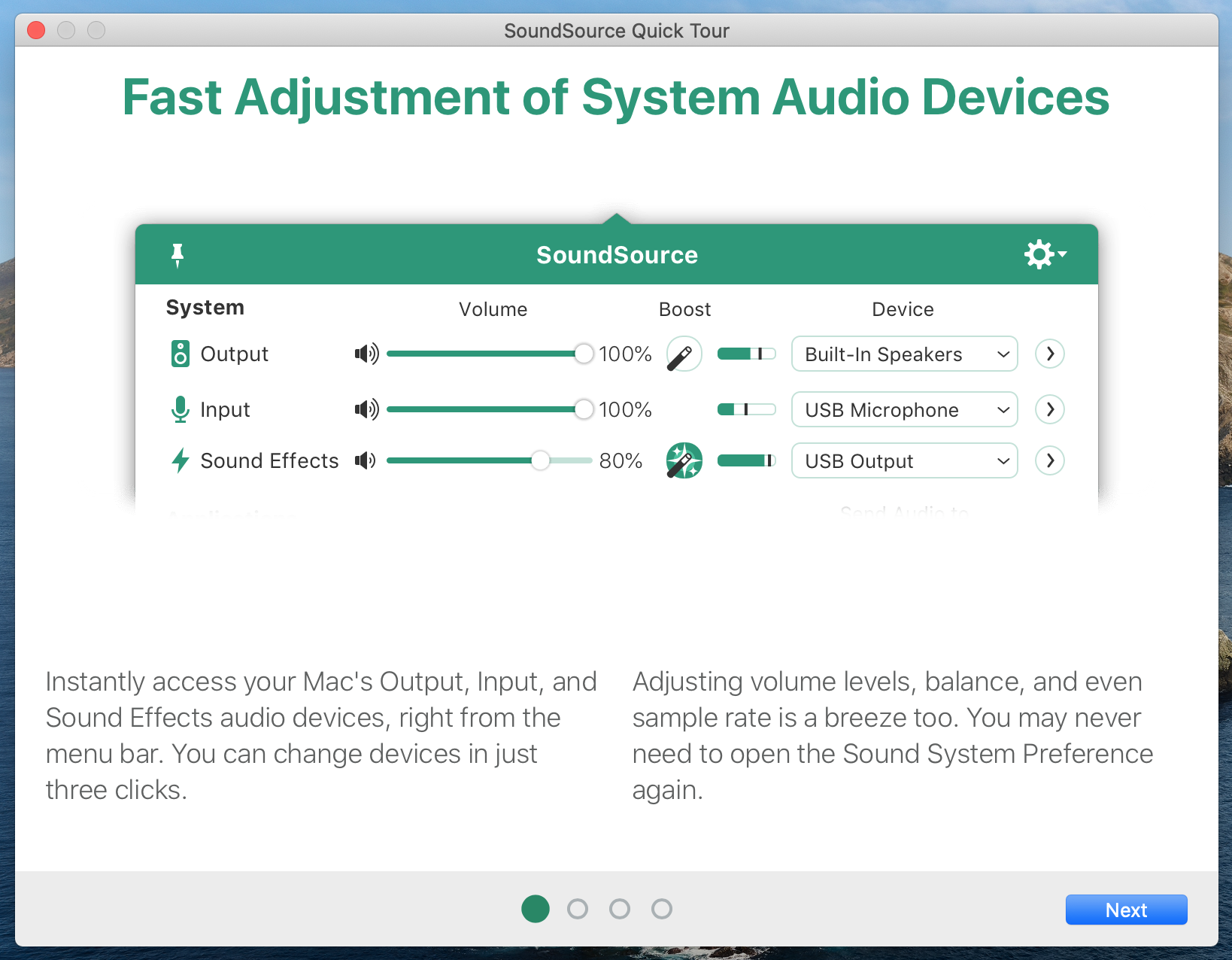Screen dimensions: 1232x960
Task: Click the Input level meter
Action: coord(746,409)
